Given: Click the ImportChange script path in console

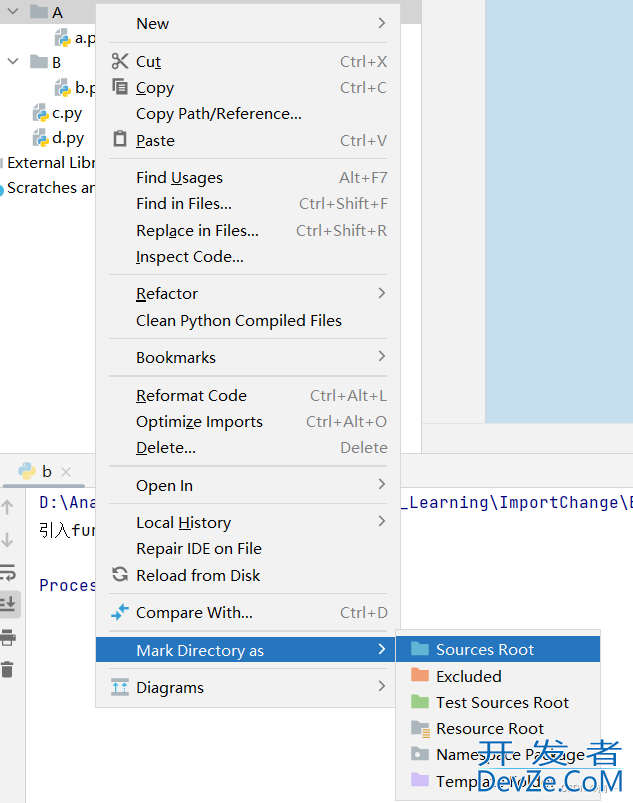Looking at the screenshot, I should pyautogui.click(x=517, y=502).
